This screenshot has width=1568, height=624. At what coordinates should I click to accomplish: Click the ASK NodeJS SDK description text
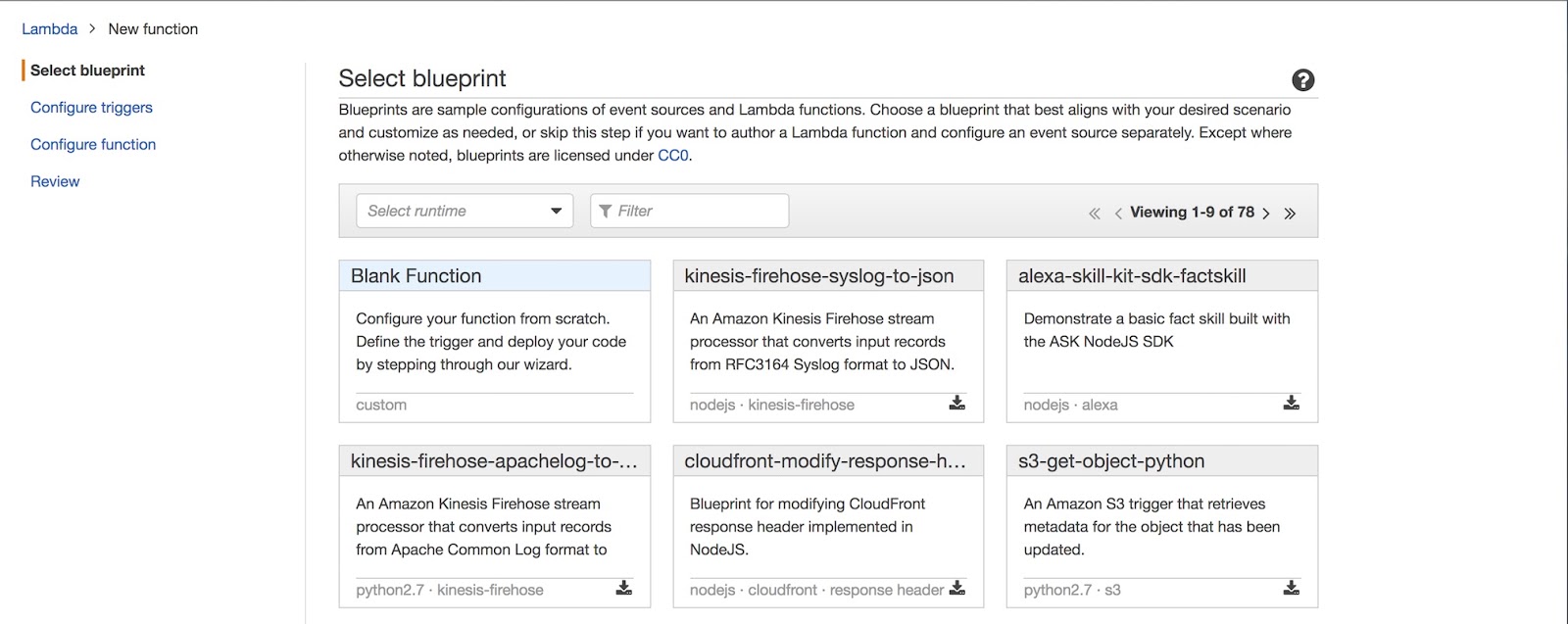(x=1156, y=330)
